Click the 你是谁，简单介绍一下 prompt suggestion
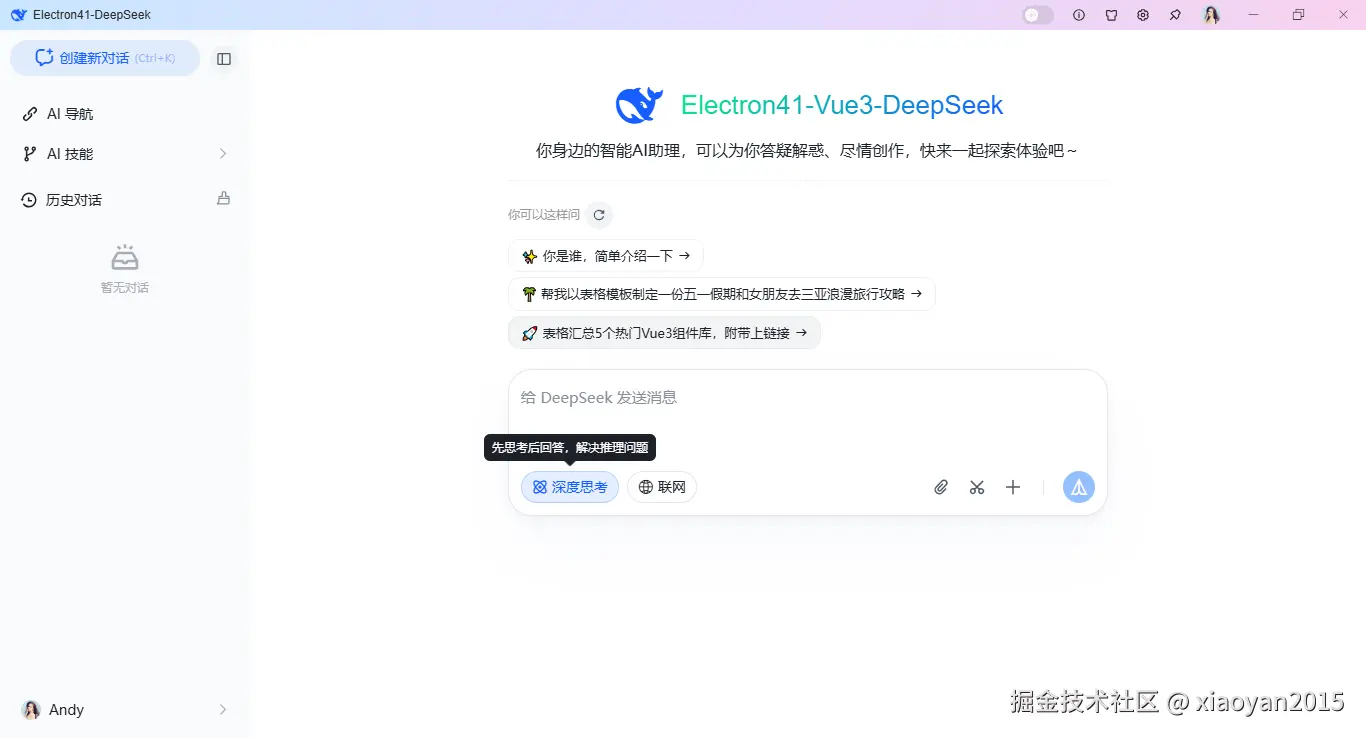1366x738 pixels. [605, 255]
